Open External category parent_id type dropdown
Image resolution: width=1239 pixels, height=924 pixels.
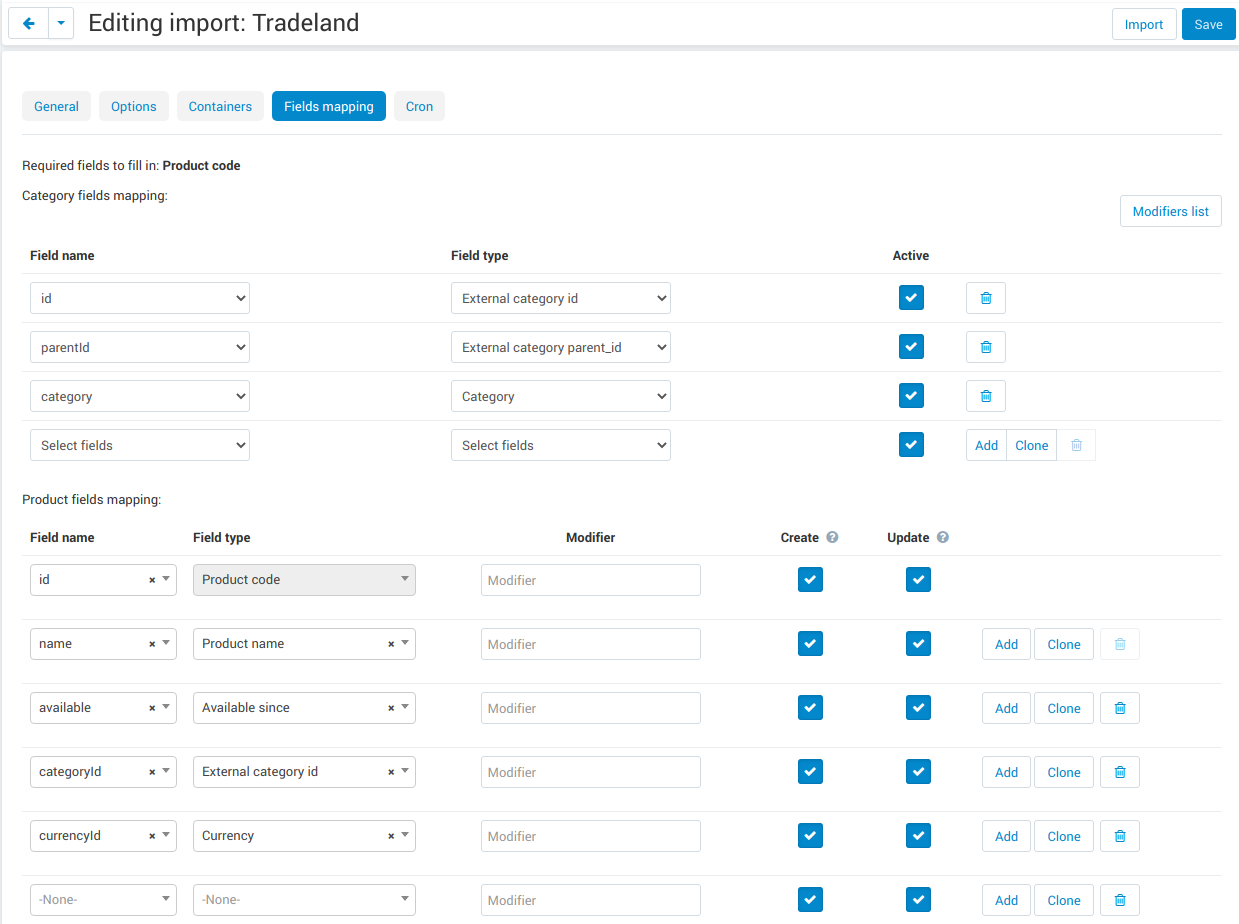[561, 347]
